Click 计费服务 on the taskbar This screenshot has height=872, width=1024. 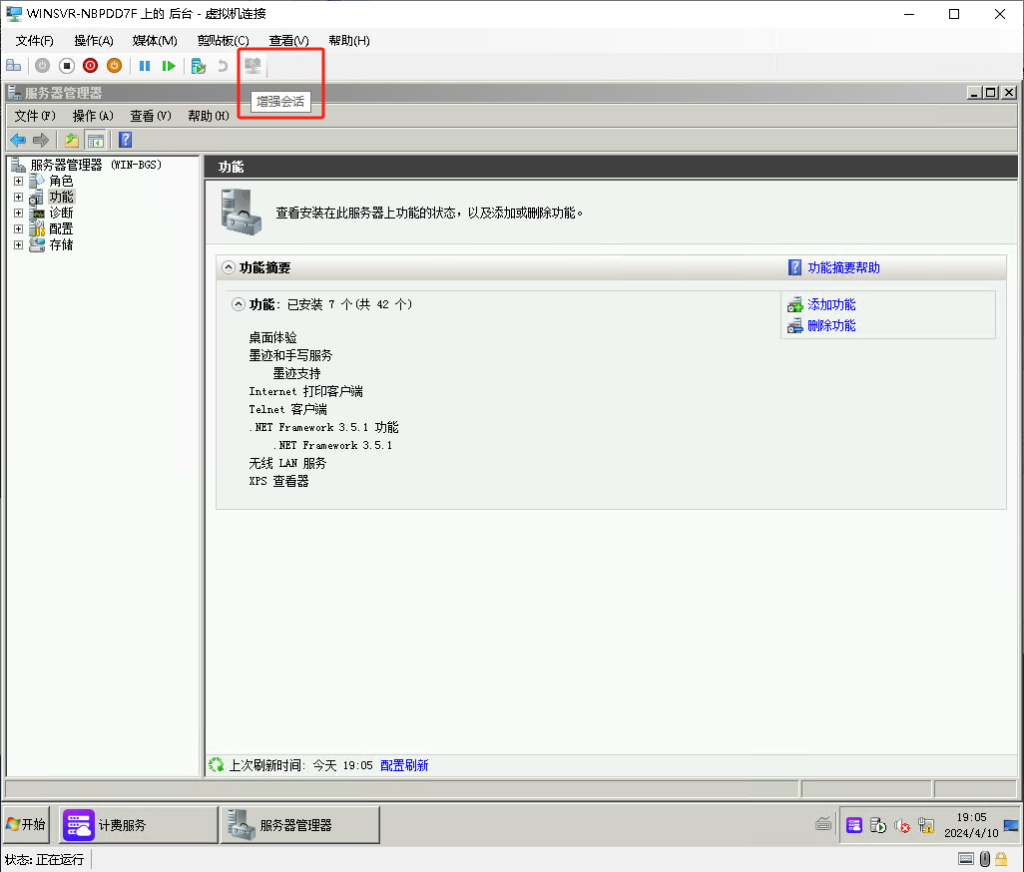122,825
